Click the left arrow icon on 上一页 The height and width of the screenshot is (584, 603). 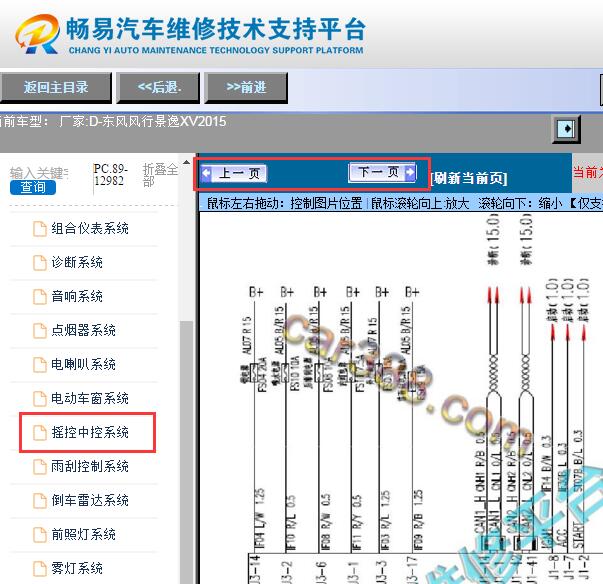[207, 173]
